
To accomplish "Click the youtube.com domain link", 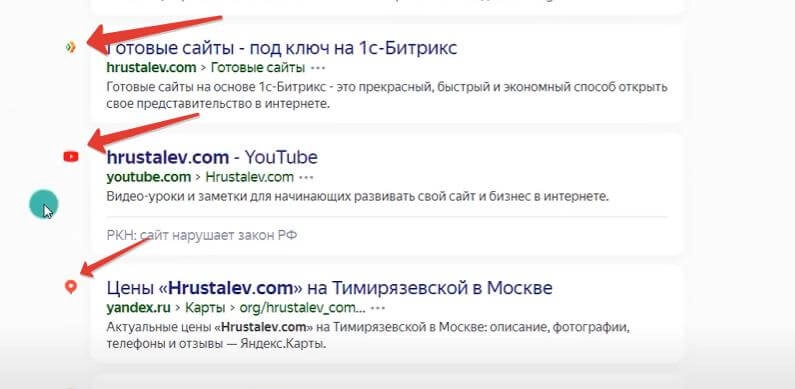I will click(149, 177).
